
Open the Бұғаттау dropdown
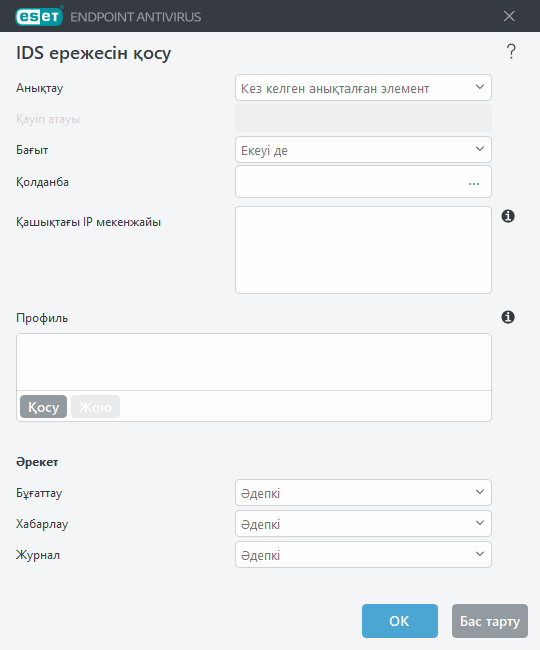click(x=363, y=492)
